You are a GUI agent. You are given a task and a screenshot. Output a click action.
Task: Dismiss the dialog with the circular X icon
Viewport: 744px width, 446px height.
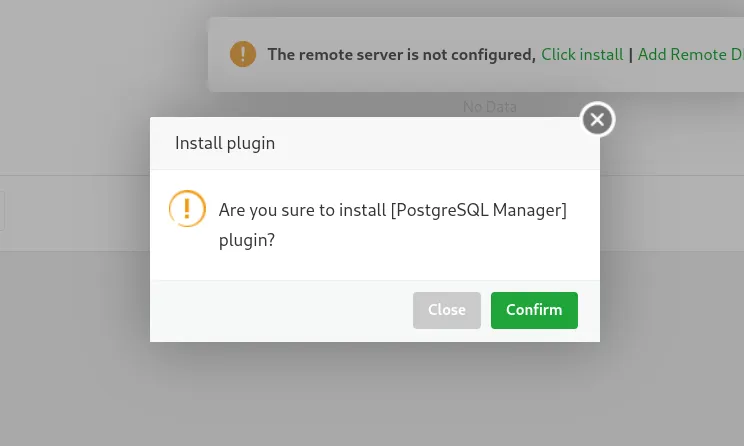pos(597,119)
